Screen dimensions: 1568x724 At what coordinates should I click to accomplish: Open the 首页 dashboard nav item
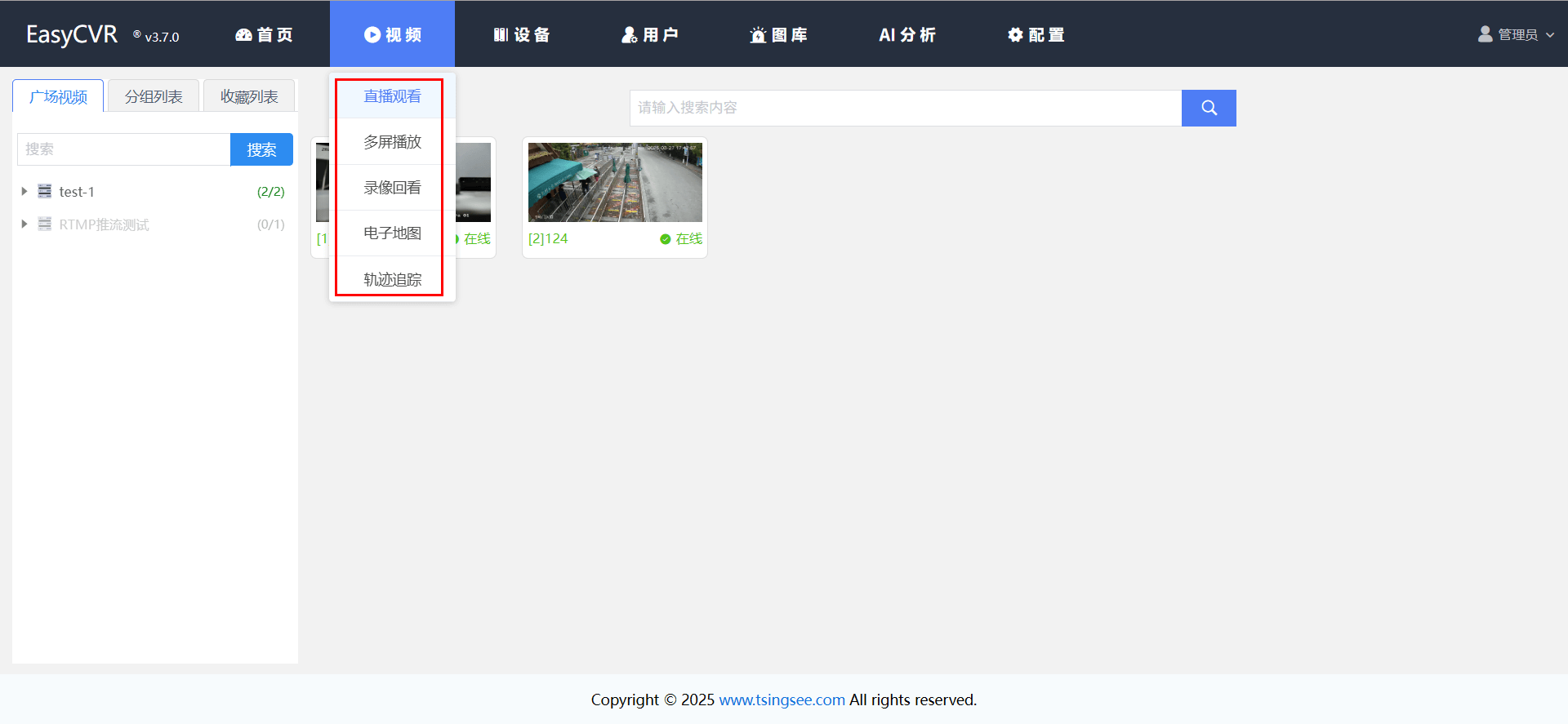point(264,34)
